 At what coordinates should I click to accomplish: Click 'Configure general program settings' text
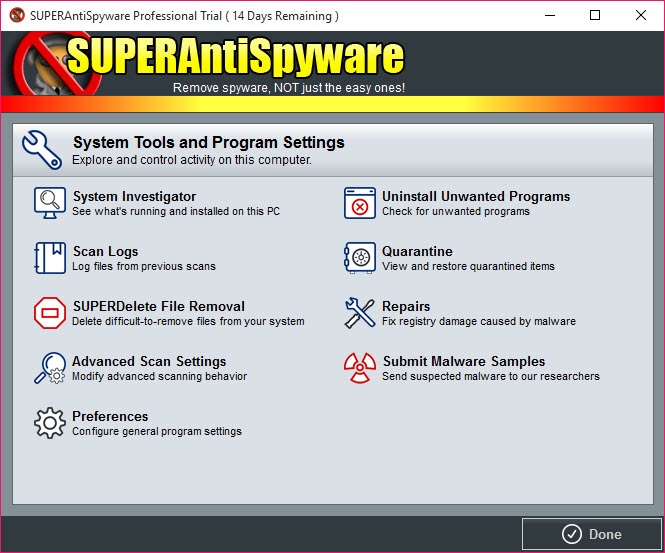[156, 431]
